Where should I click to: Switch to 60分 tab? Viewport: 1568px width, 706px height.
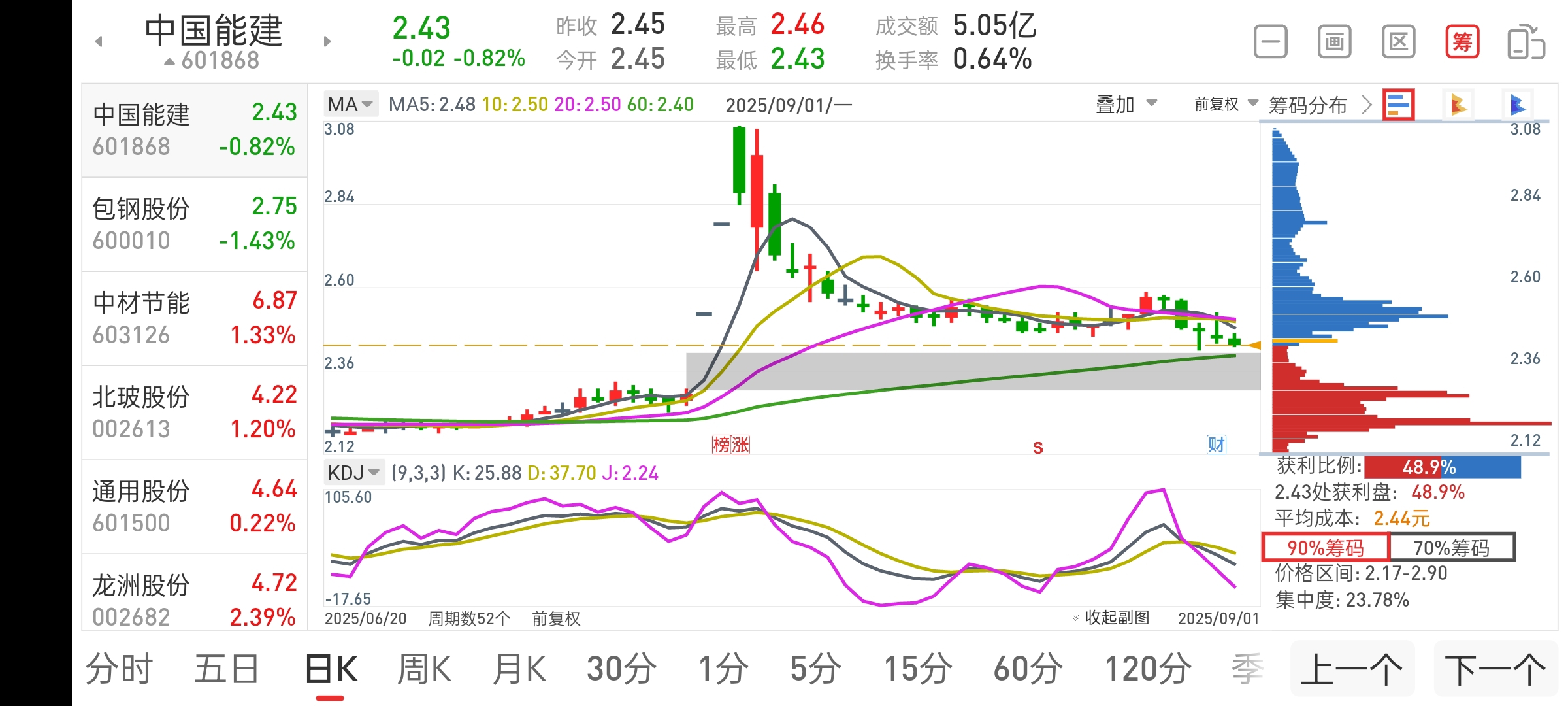pos(1028,669)
